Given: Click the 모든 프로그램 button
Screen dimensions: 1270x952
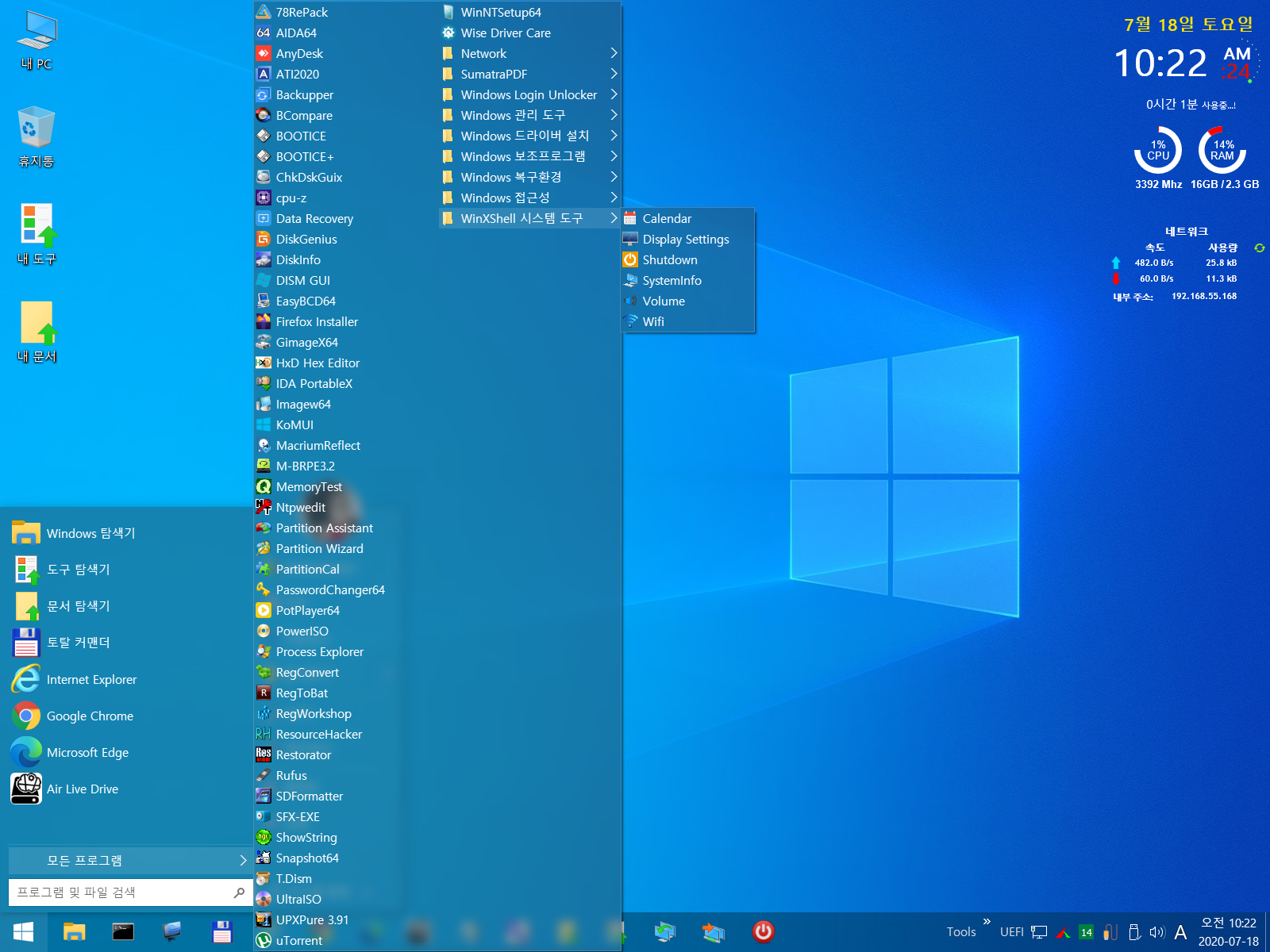Looking at the screenshot, I should 131,860.
